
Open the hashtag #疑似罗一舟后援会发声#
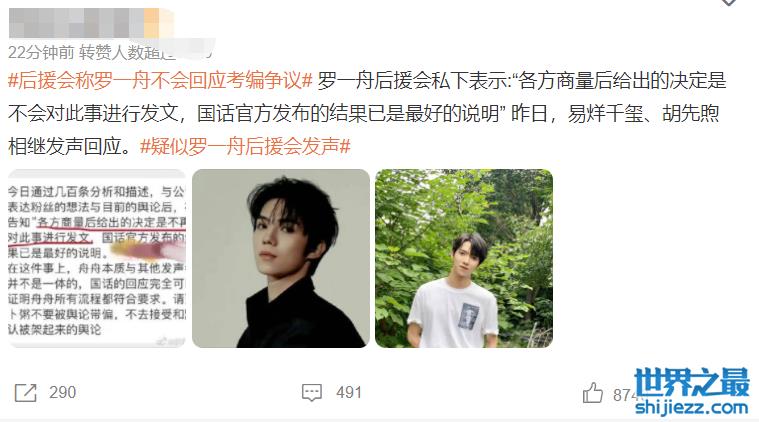pos(245,146)
